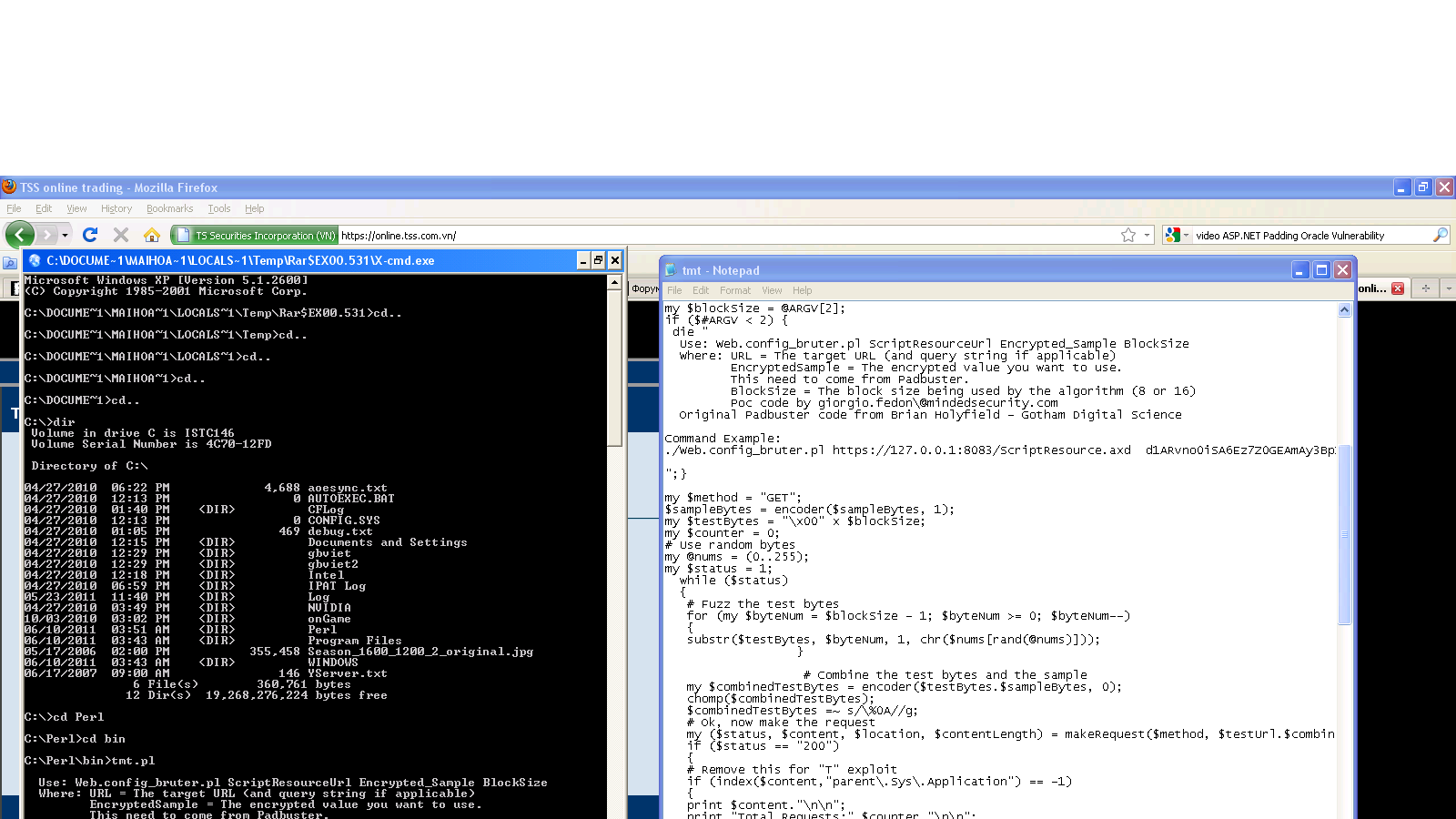Open the Firefox Bookmarks menu

(x=170, y=208)
